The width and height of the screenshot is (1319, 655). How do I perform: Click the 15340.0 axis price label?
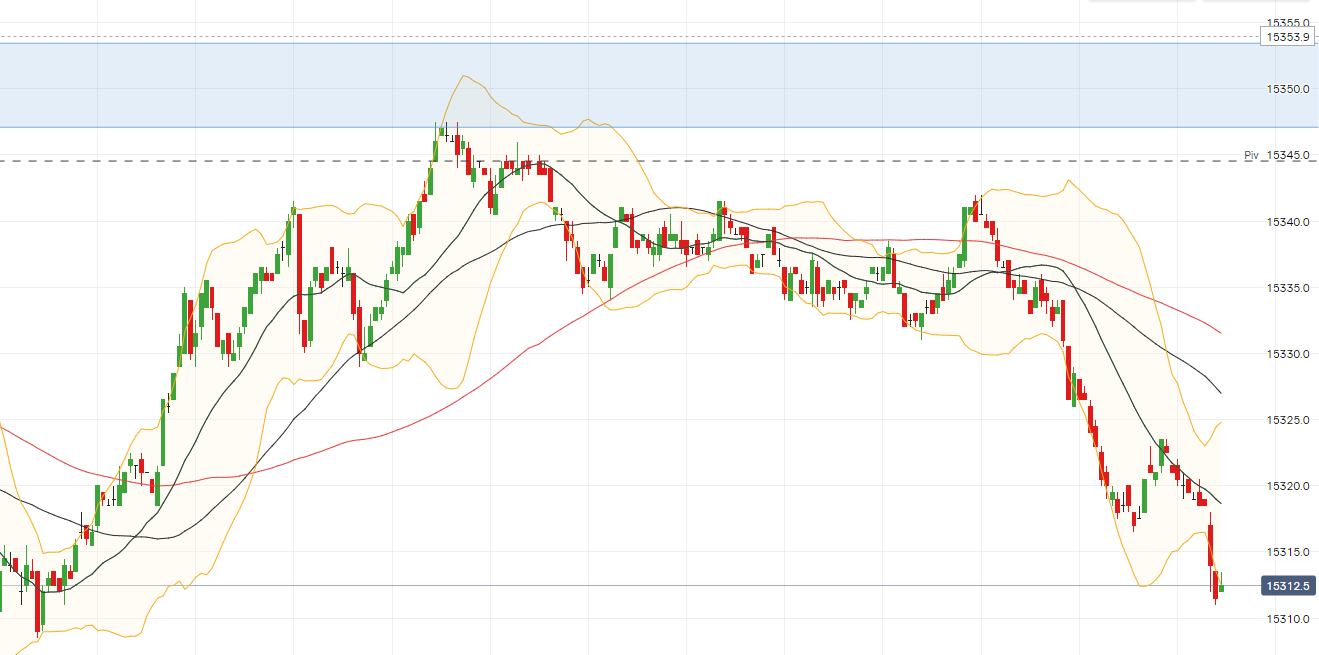pos(1288,222)
